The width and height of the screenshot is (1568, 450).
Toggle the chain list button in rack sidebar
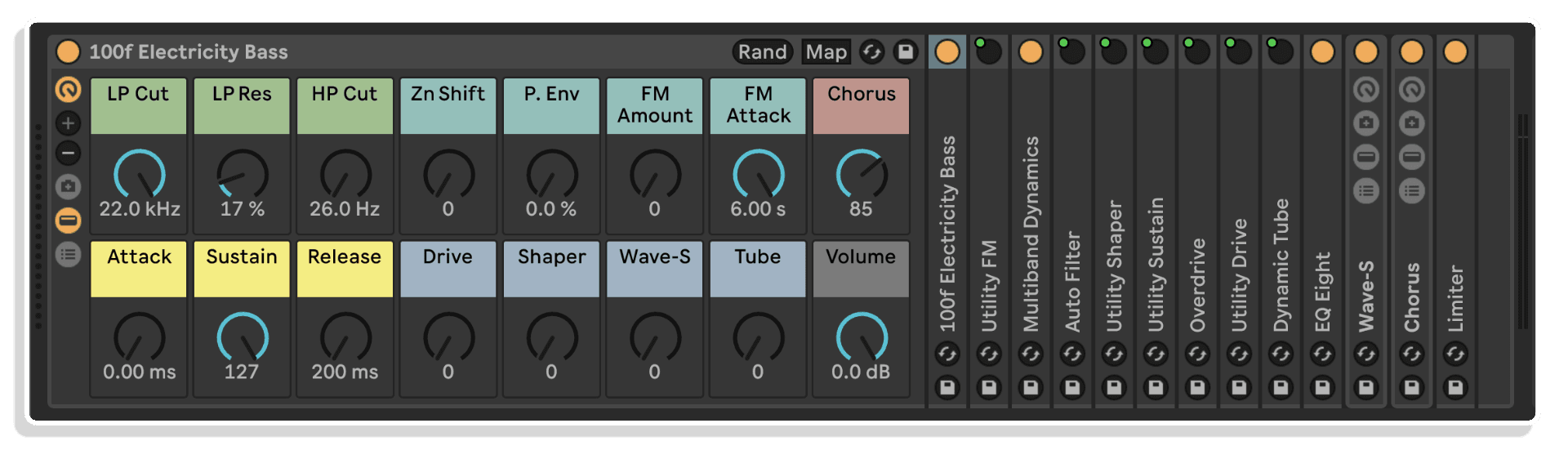pos(68,221)
